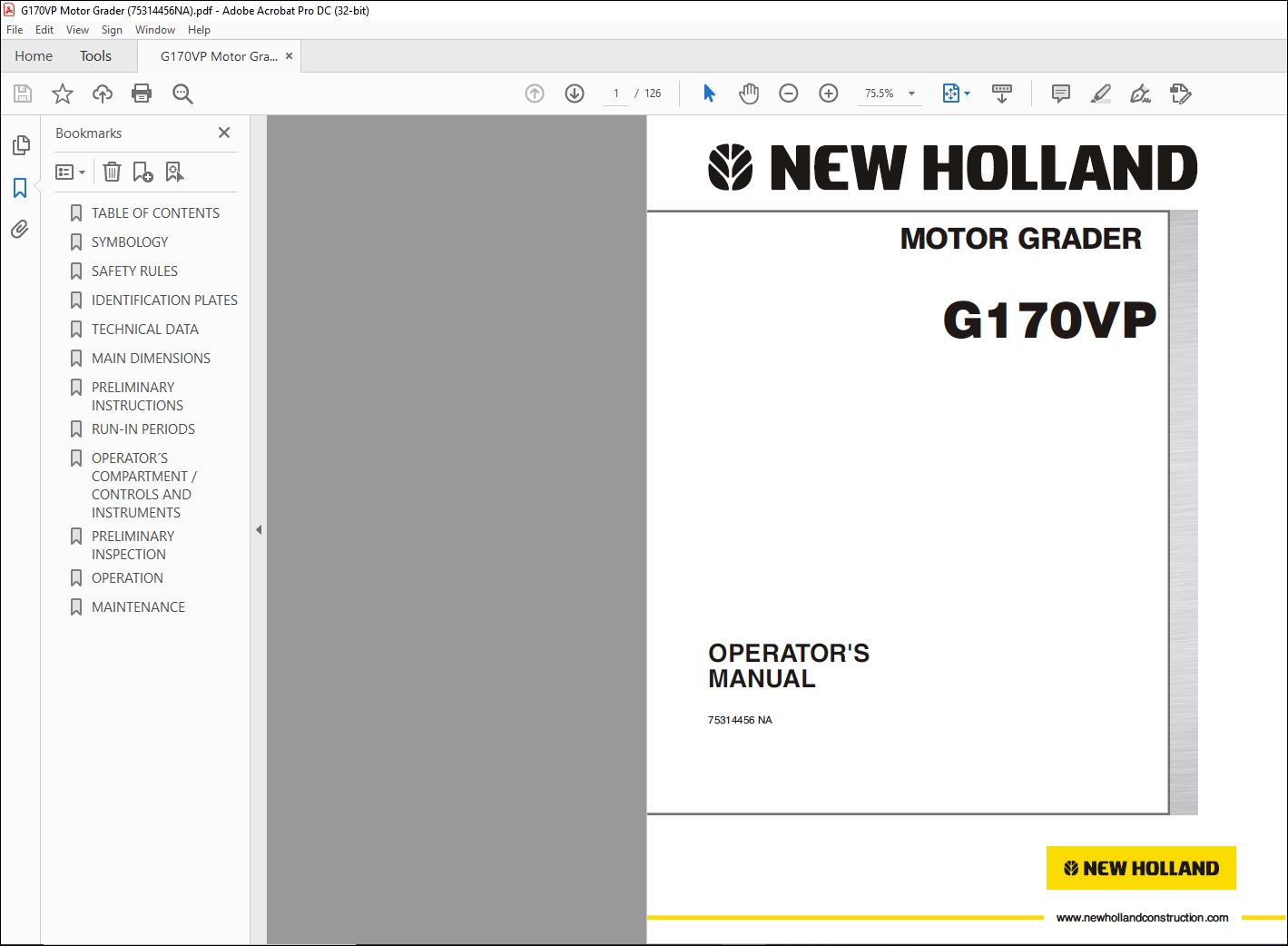Navigate to MAIN DIMENSIONS bookmark

pos(151,359)
